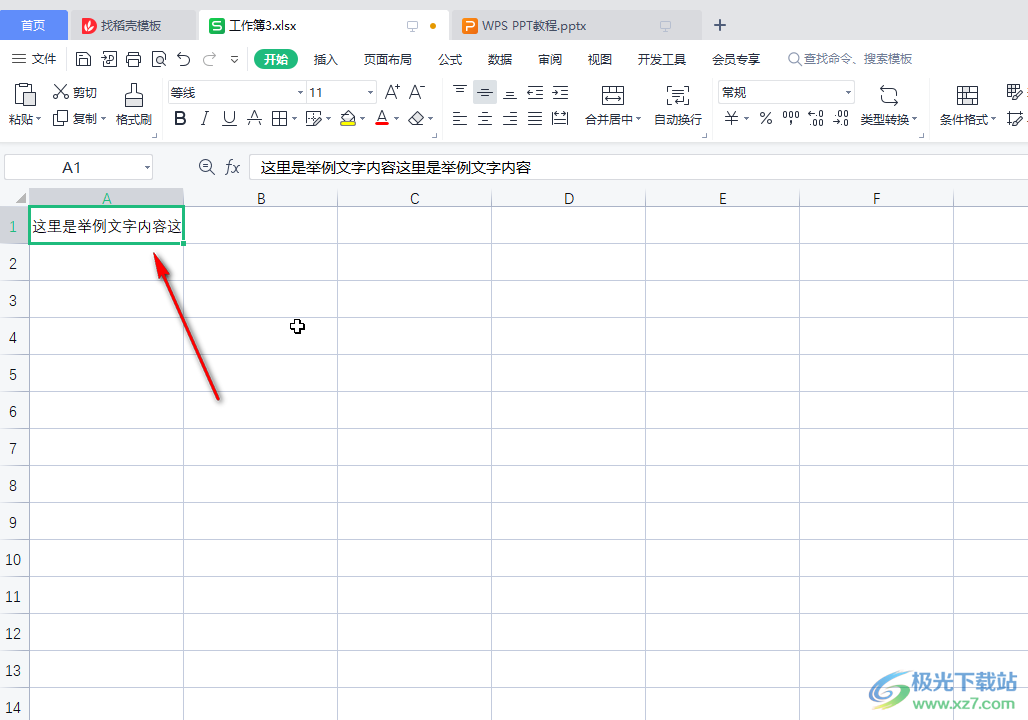The height and width of the screenshot is (720, 1028).
Task: Center text horizontally
Action: coord(484,119)
